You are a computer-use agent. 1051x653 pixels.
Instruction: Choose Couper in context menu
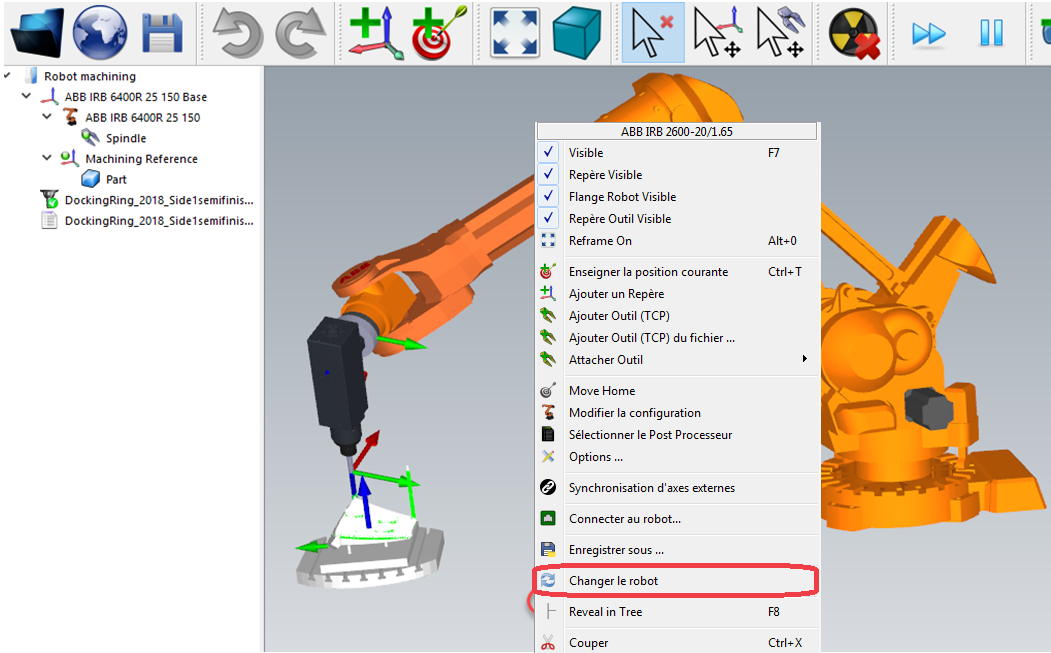[x=678, y=643]
